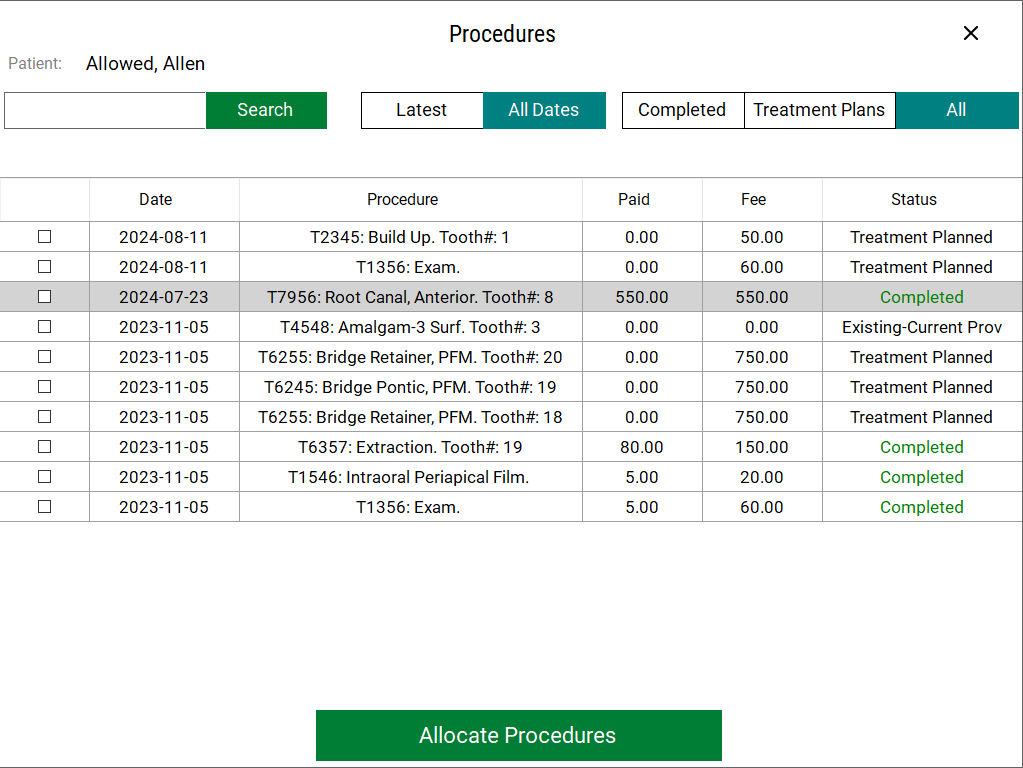Select the All Dates filter
The image size is (1023, 768).
[x=544, y=110]
